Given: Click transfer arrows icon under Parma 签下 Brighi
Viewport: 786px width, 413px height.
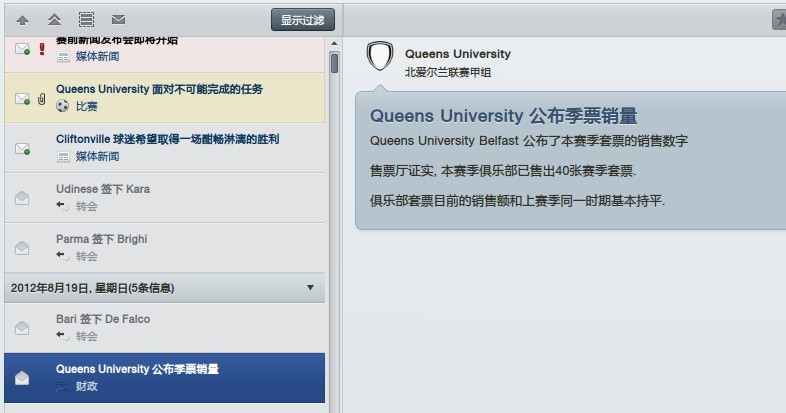Looking at the screenshot, I should (63, 256).
